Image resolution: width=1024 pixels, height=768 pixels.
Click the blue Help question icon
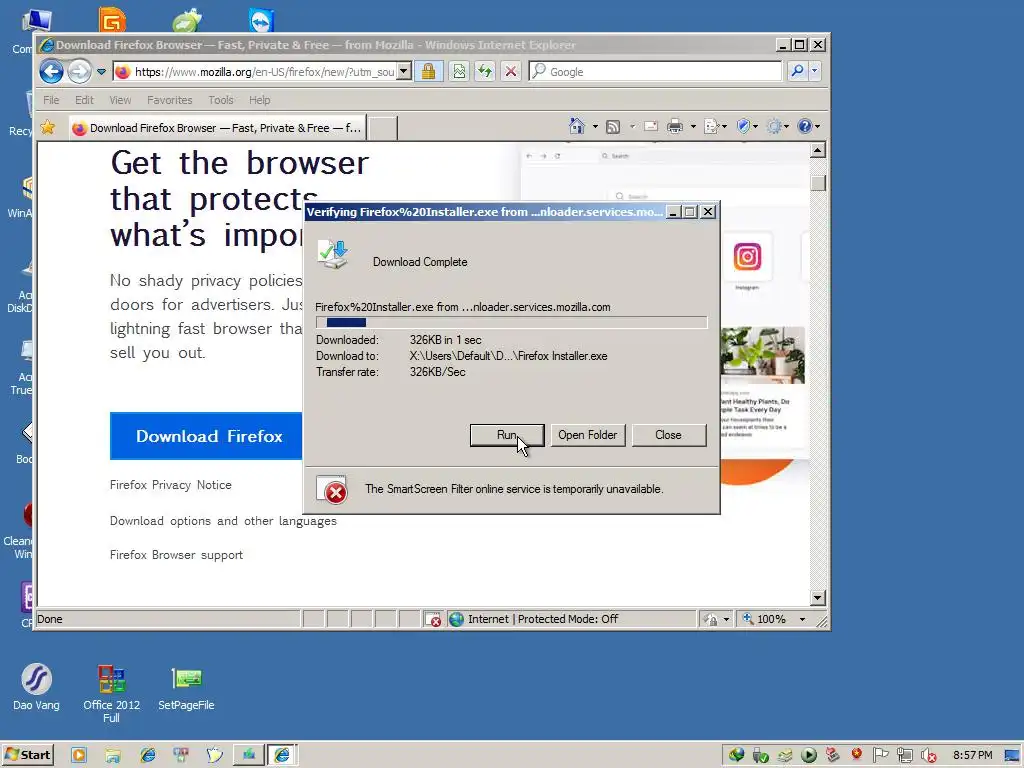[x=805, y=127]
